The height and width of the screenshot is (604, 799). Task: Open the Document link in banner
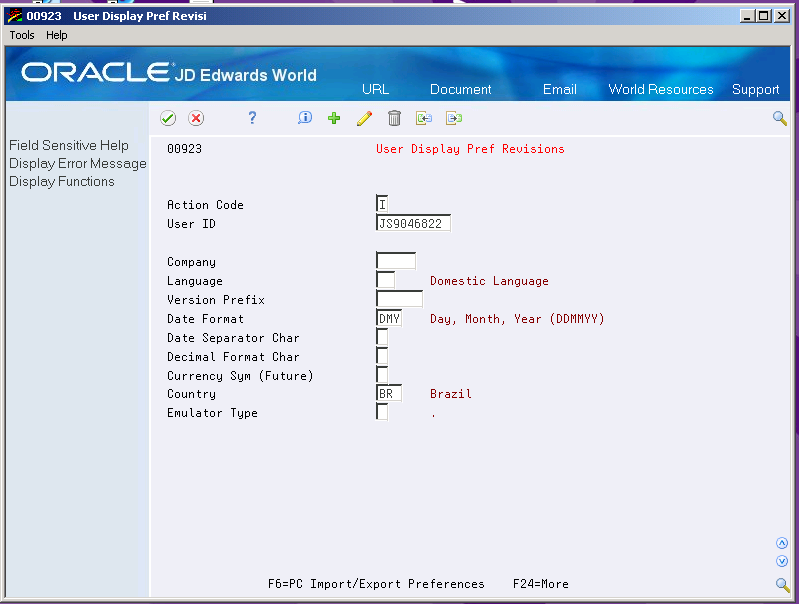click(461, 89)
